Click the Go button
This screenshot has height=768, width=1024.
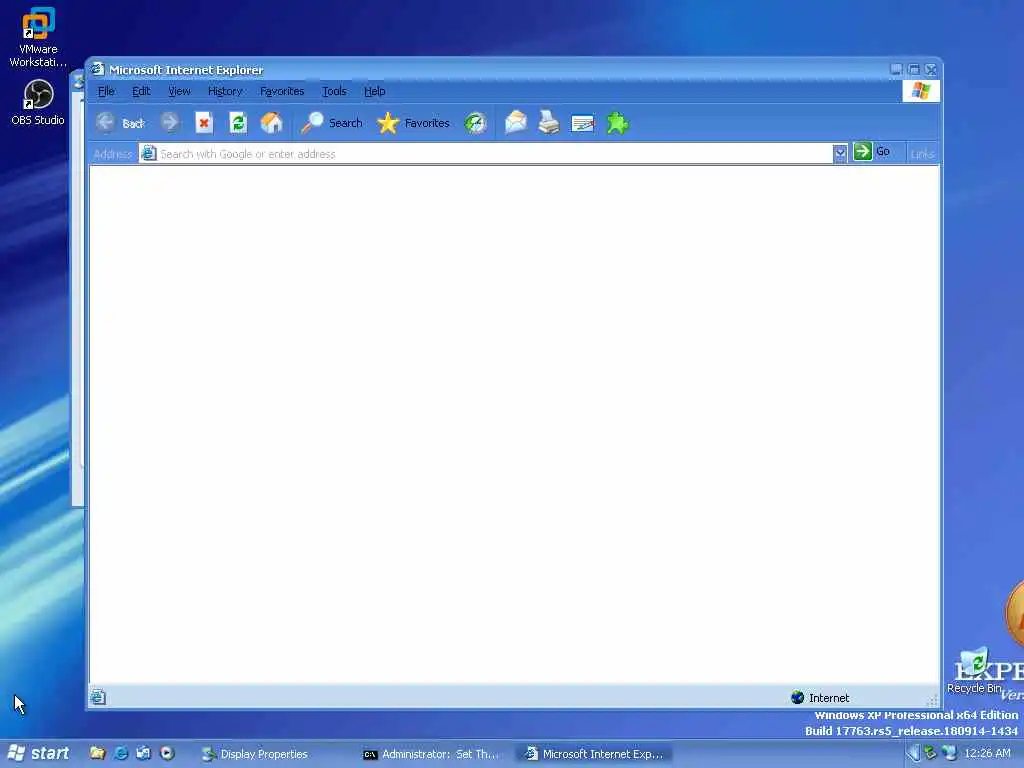click(x=872, y=152)
